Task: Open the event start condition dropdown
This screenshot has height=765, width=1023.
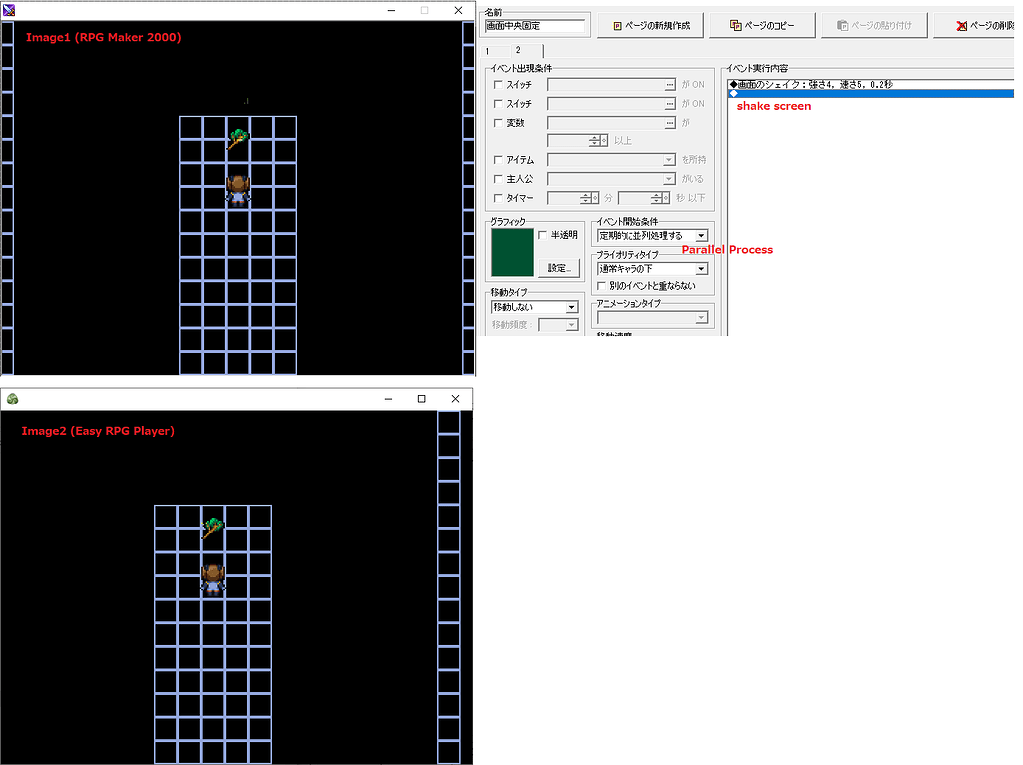Action: [x=701, y=236]
